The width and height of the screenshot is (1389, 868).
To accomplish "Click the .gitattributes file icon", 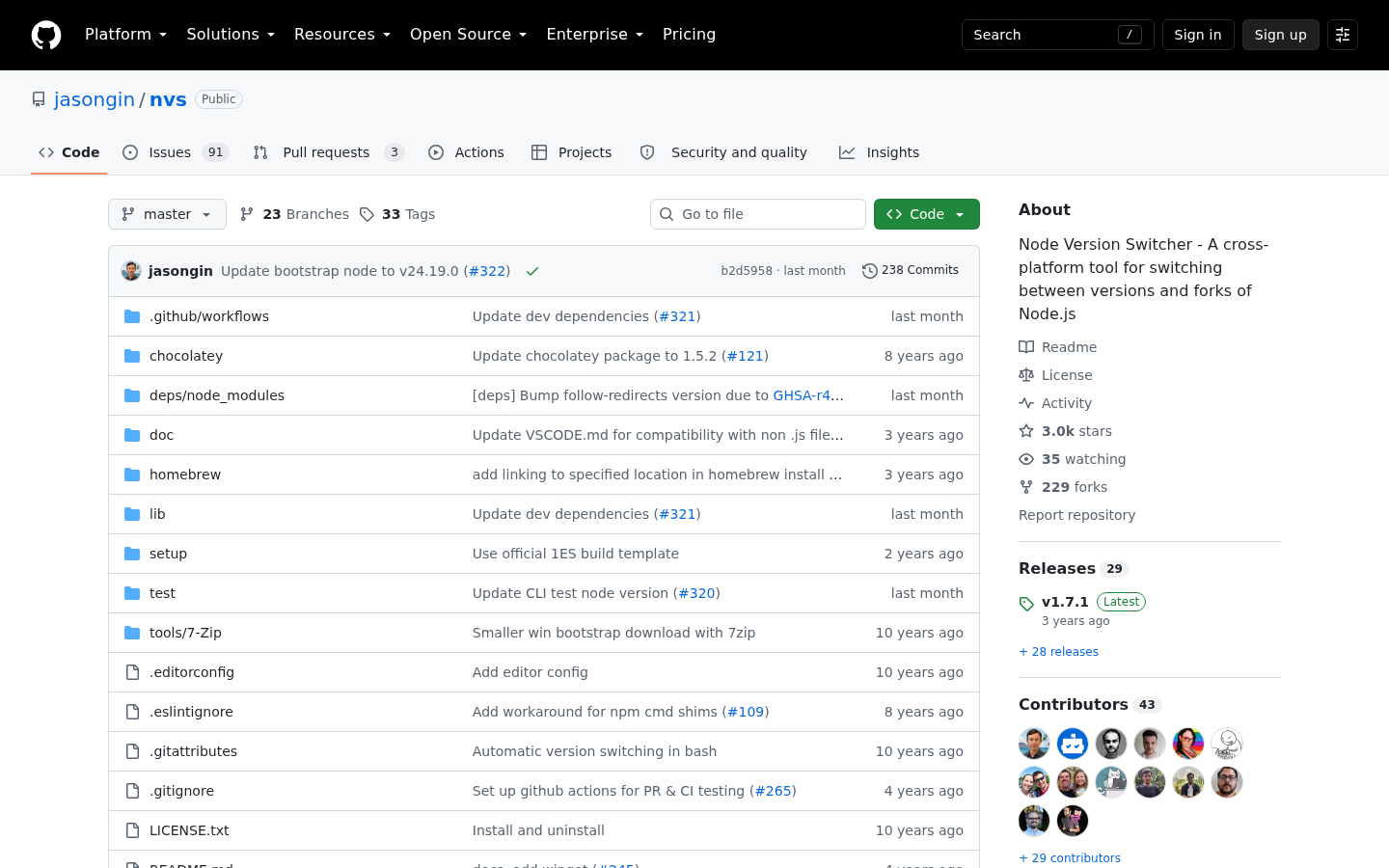I will point(132,751).
